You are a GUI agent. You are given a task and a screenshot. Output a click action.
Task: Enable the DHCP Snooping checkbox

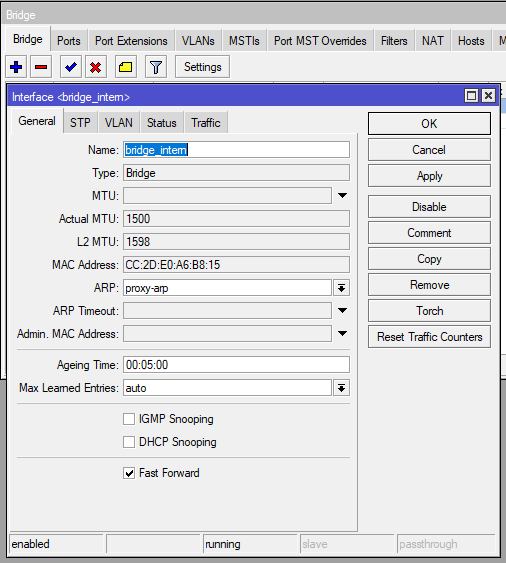click(129, 442)
